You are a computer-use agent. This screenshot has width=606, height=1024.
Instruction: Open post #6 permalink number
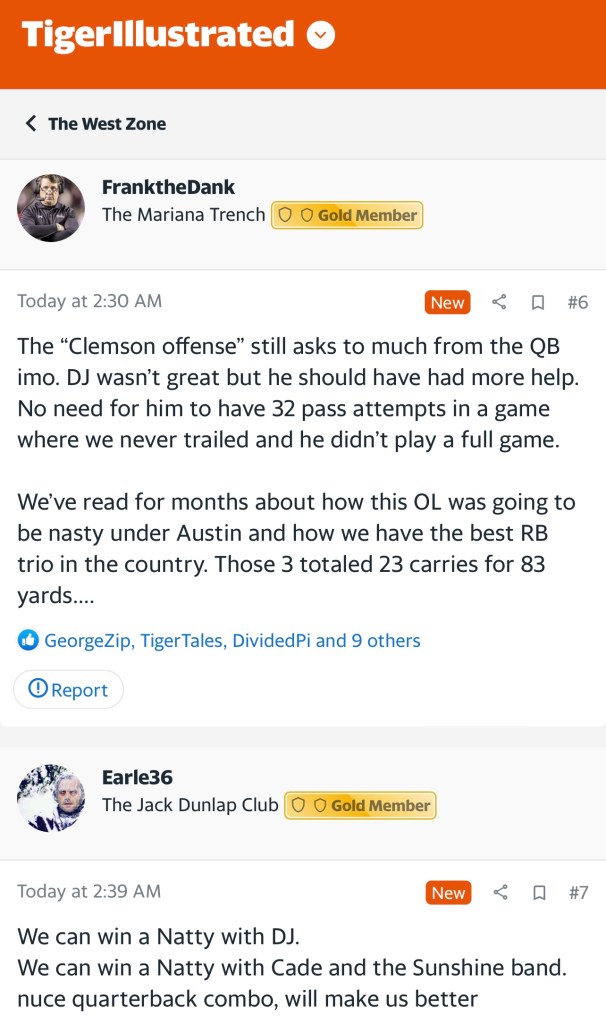pos(577,302)
